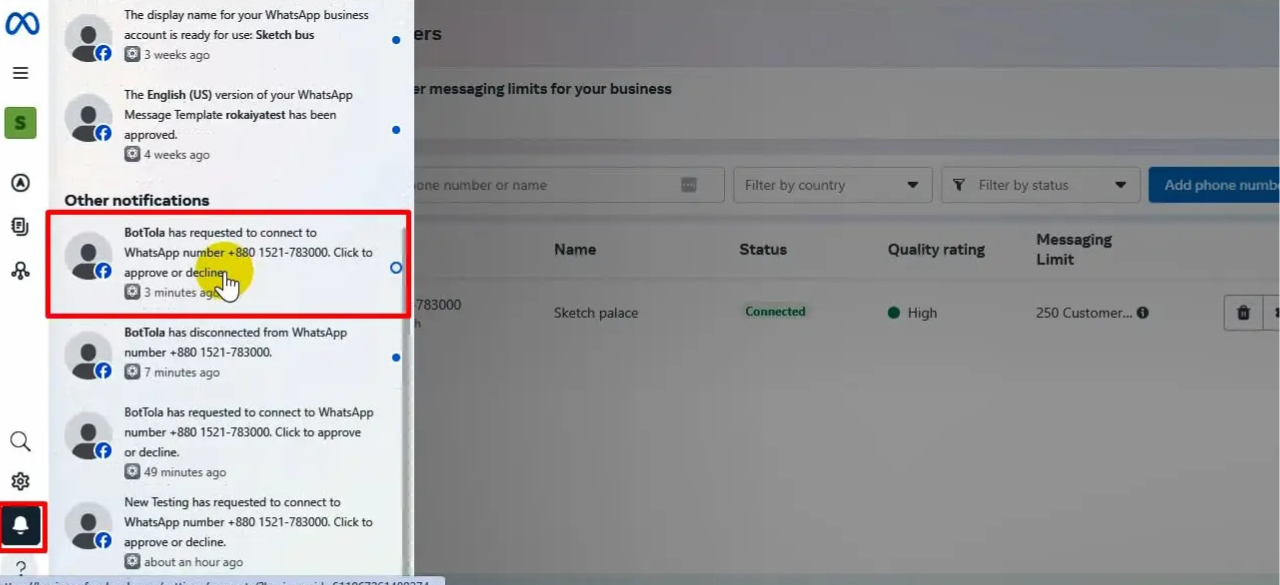Open New Testing connect request notification
Screen dimensions: 1280x585
[228, 531]
